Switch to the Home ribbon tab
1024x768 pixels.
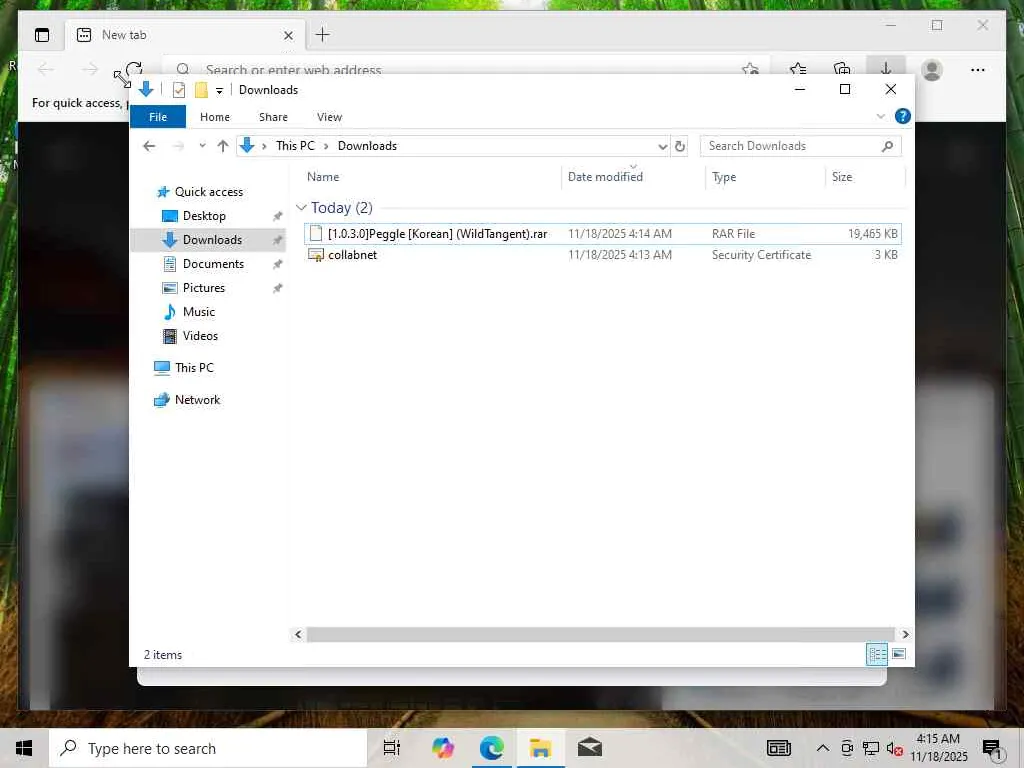click(x=215, y=117)
